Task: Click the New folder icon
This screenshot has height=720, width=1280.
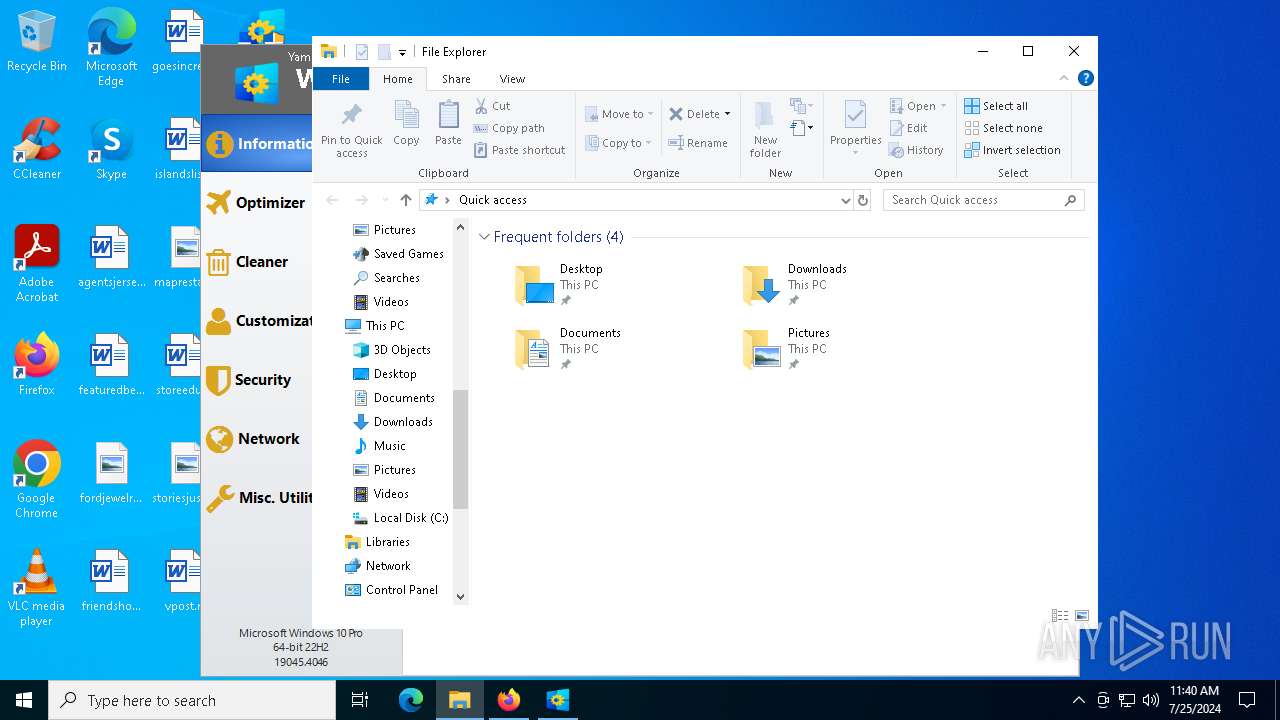Action: pos(765,129)
